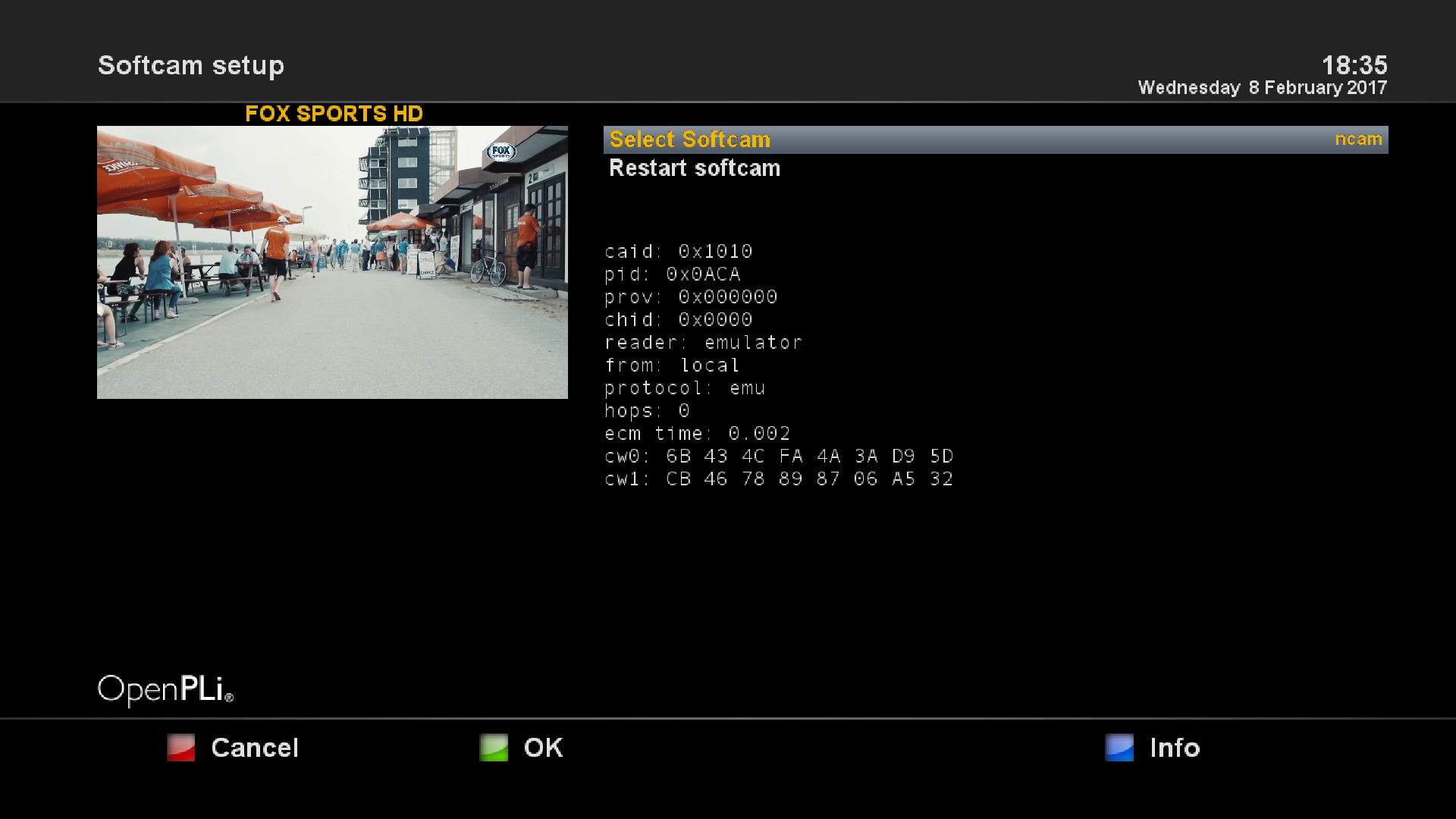Image resolution: width=1456 pixels, height=819 pixels.
Task: Click the reader: emulator line
Action: click(x=702, y=343)
